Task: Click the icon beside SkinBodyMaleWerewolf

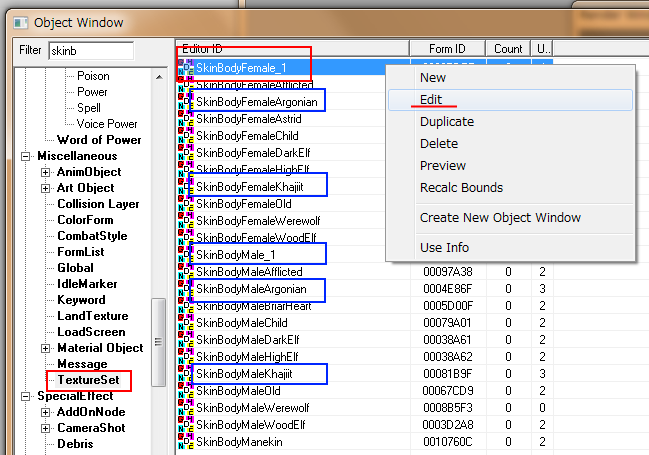Action: coord(186,407)
